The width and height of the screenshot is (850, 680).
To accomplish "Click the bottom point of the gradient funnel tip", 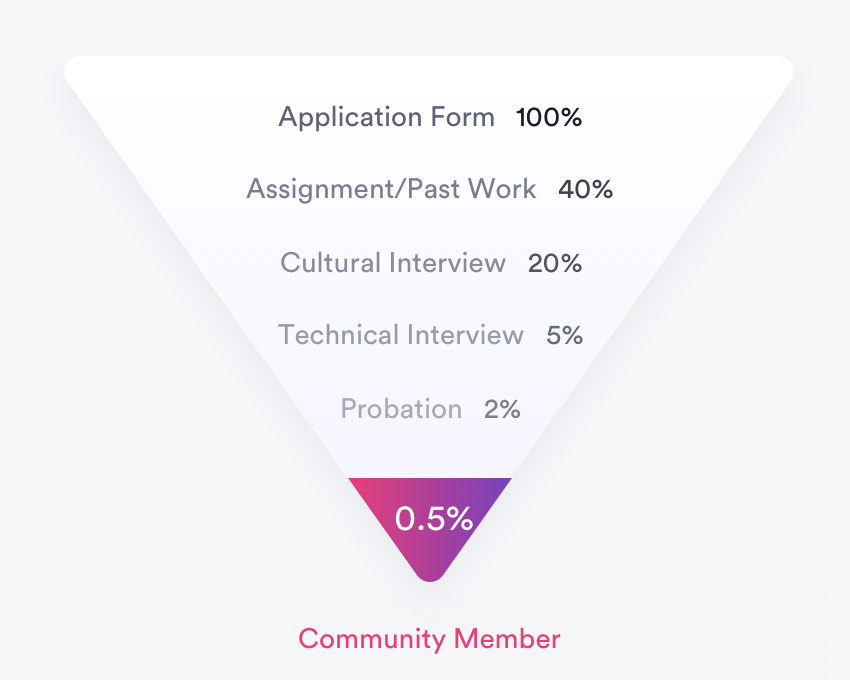I will click(x=430, y=576).
